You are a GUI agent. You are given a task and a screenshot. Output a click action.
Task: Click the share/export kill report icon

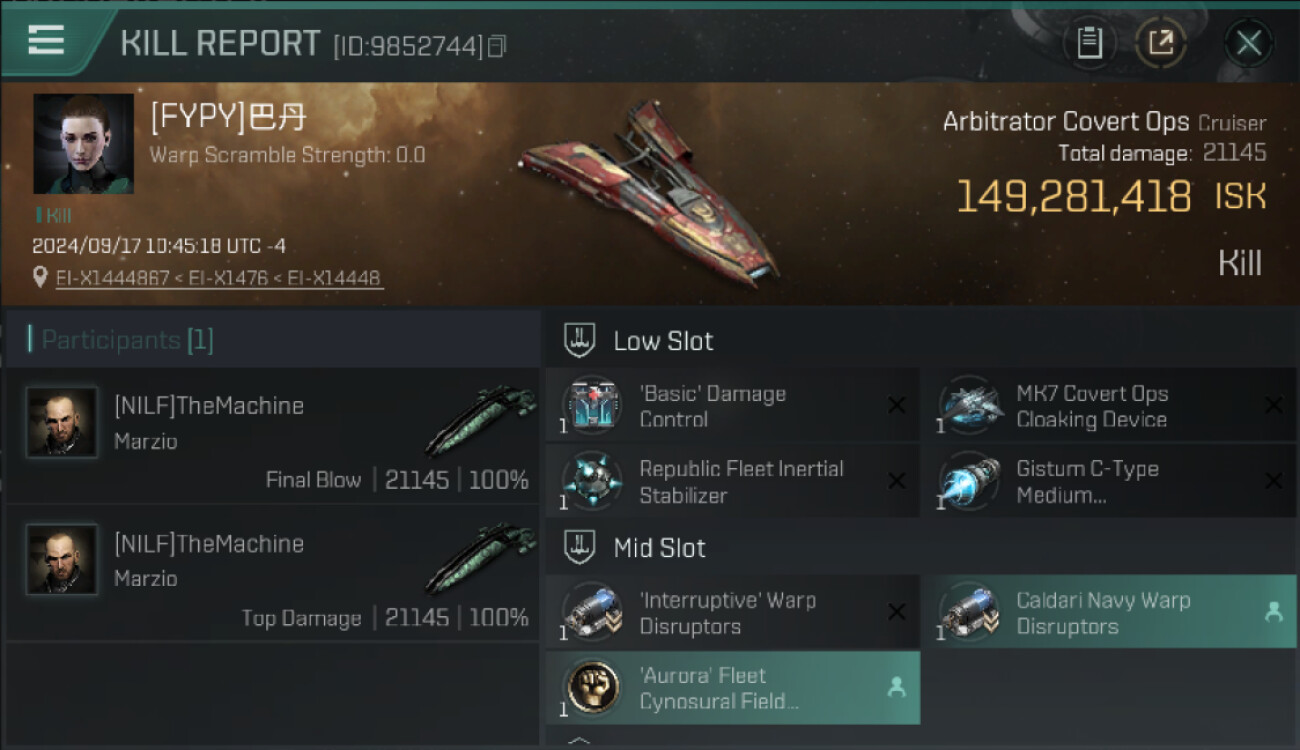(x=1160, y=43)
